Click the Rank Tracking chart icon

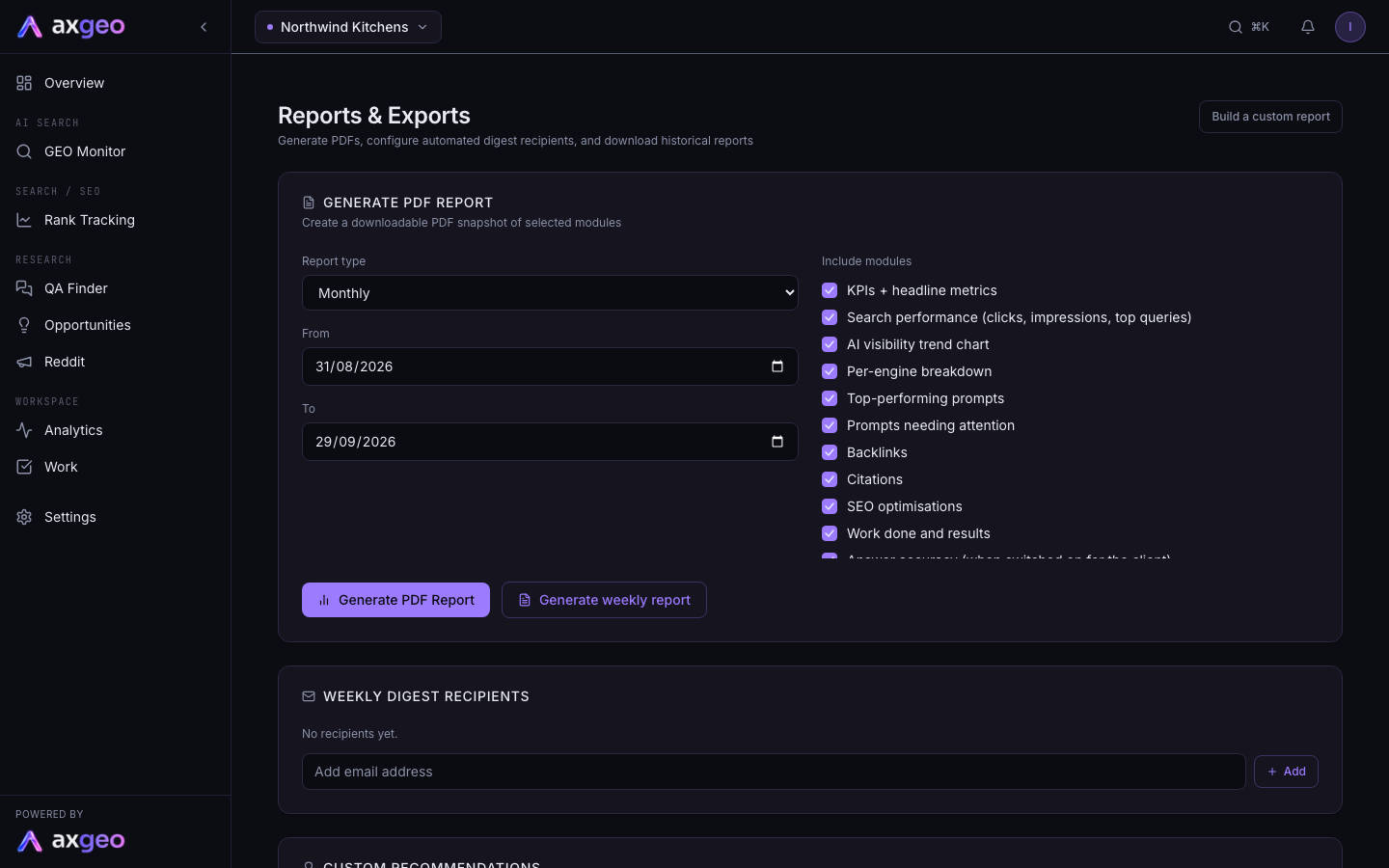24,220
